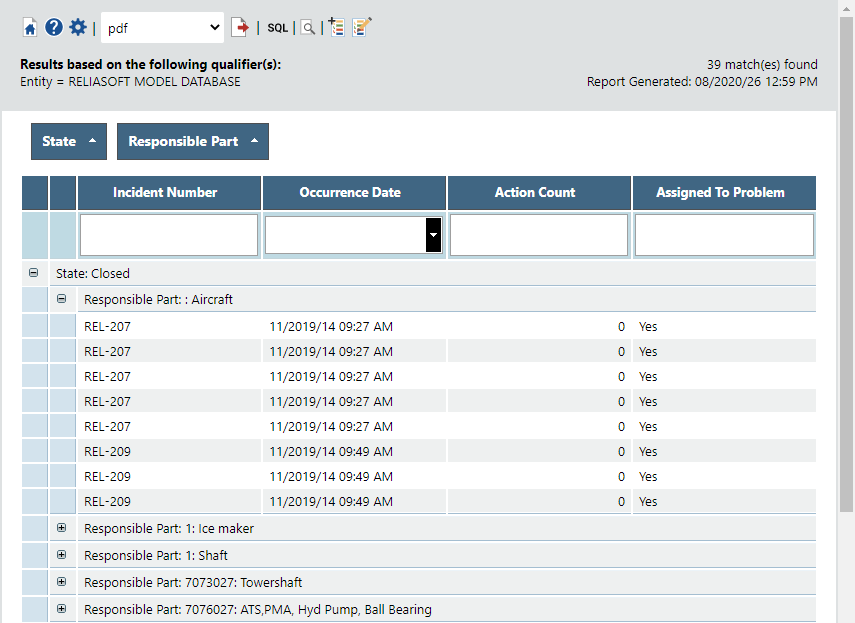Open the pdf export format dropdown
Image resolution: width=855 pixels, height=623 pixels.
(162, 28)
